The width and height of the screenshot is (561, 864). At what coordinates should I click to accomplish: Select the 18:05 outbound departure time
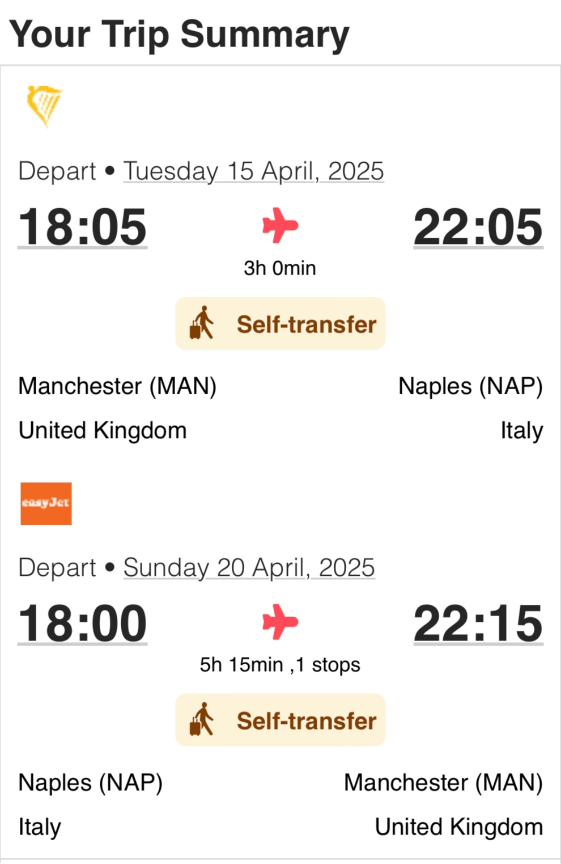coord(83,227)
